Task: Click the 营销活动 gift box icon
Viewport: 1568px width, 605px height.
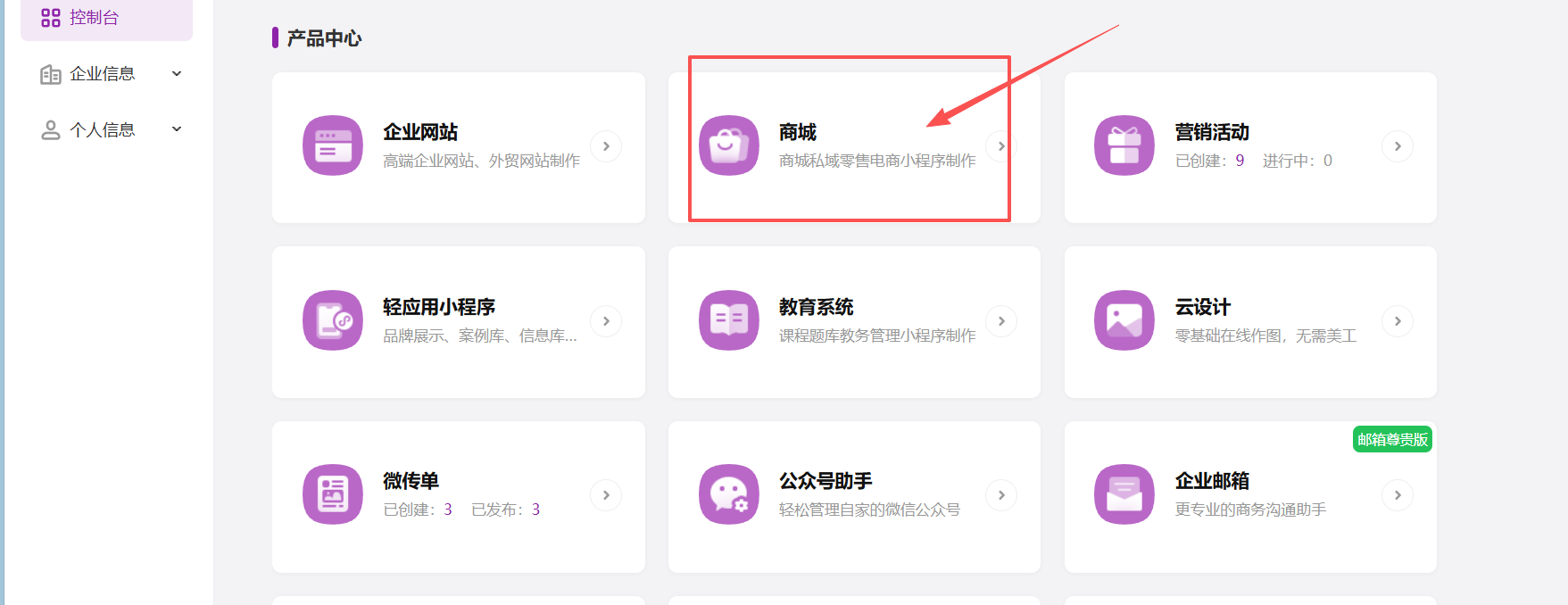Action: coord(1124,145)
